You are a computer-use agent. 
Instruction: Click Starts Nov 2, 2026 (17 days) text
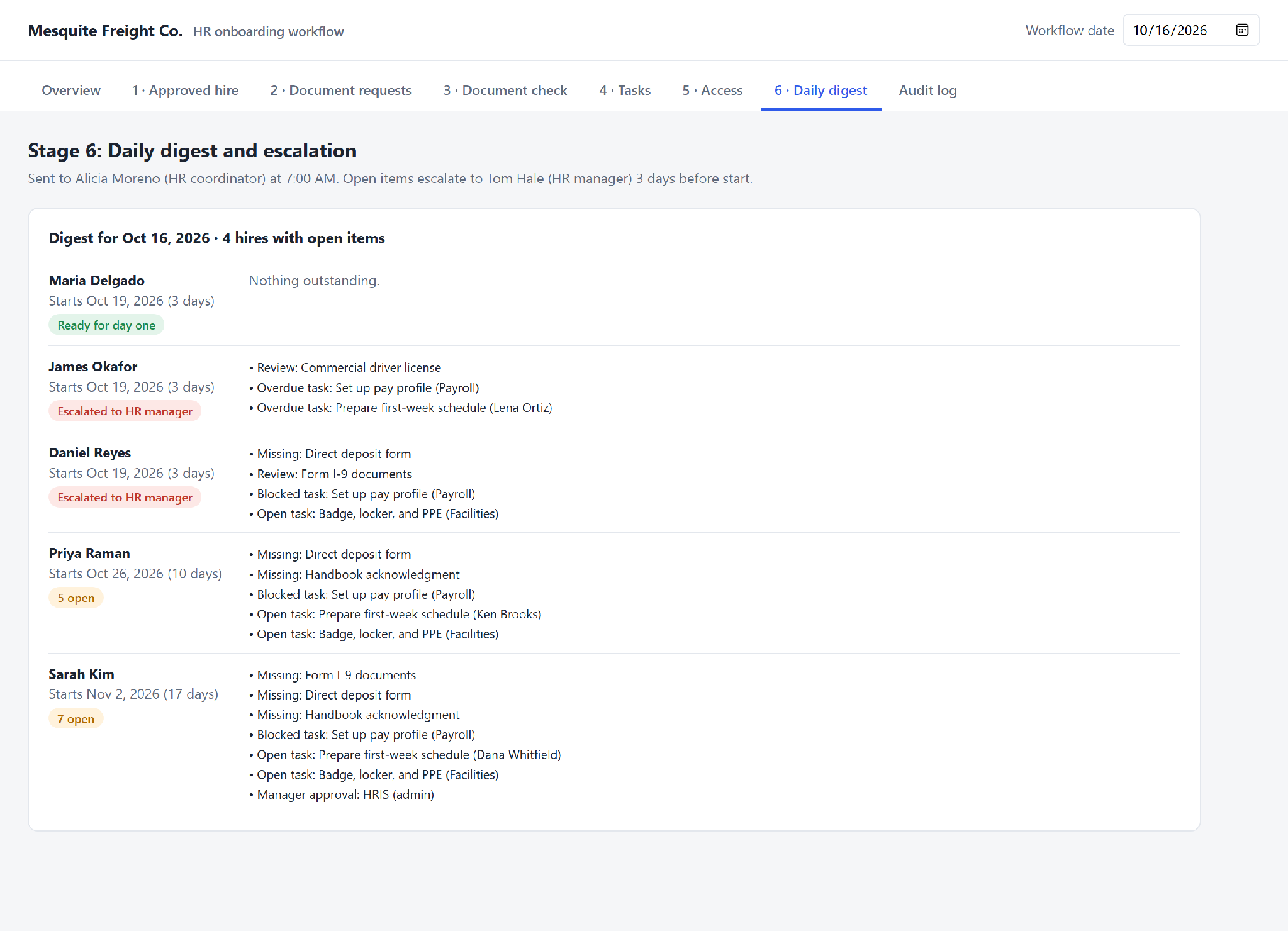pyautogui.click(x=133, y=694)
